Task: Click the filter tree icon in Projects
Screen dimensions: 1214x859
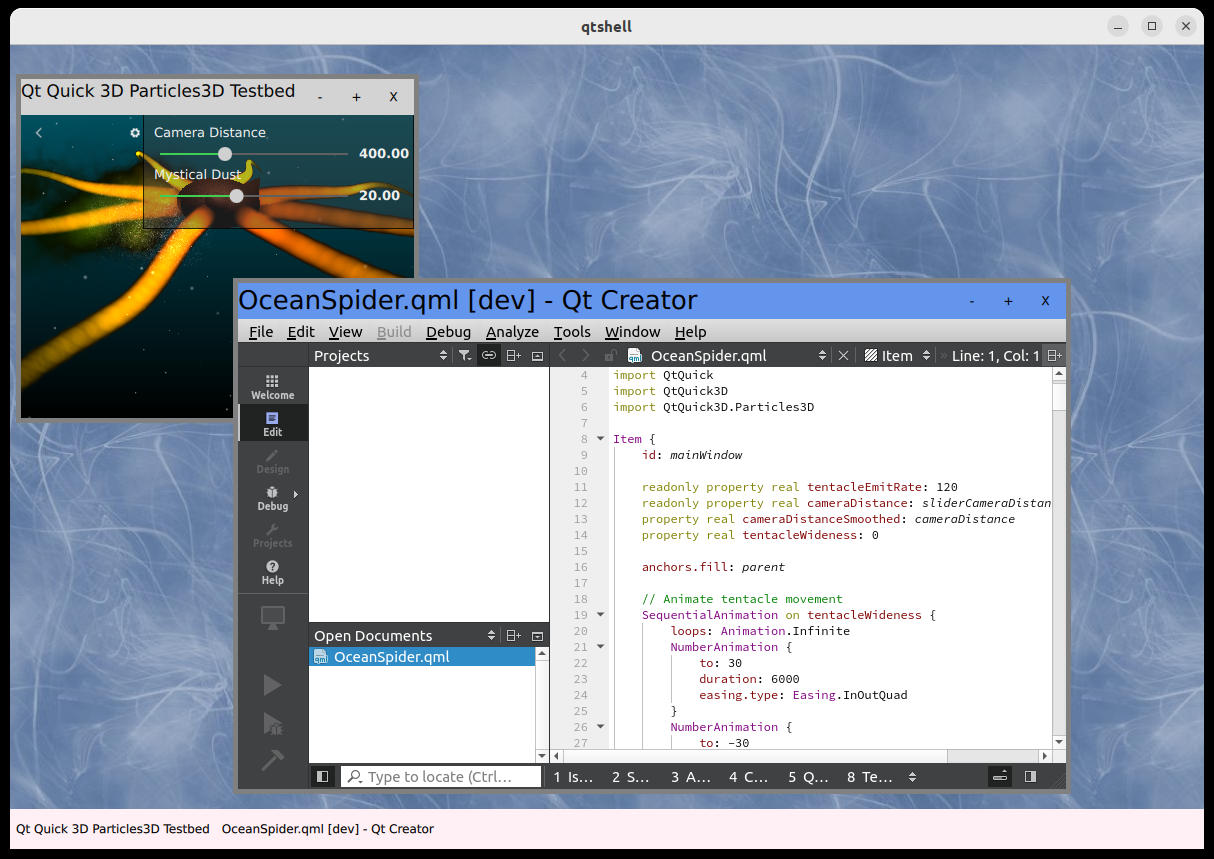Action: pos(465,355)
